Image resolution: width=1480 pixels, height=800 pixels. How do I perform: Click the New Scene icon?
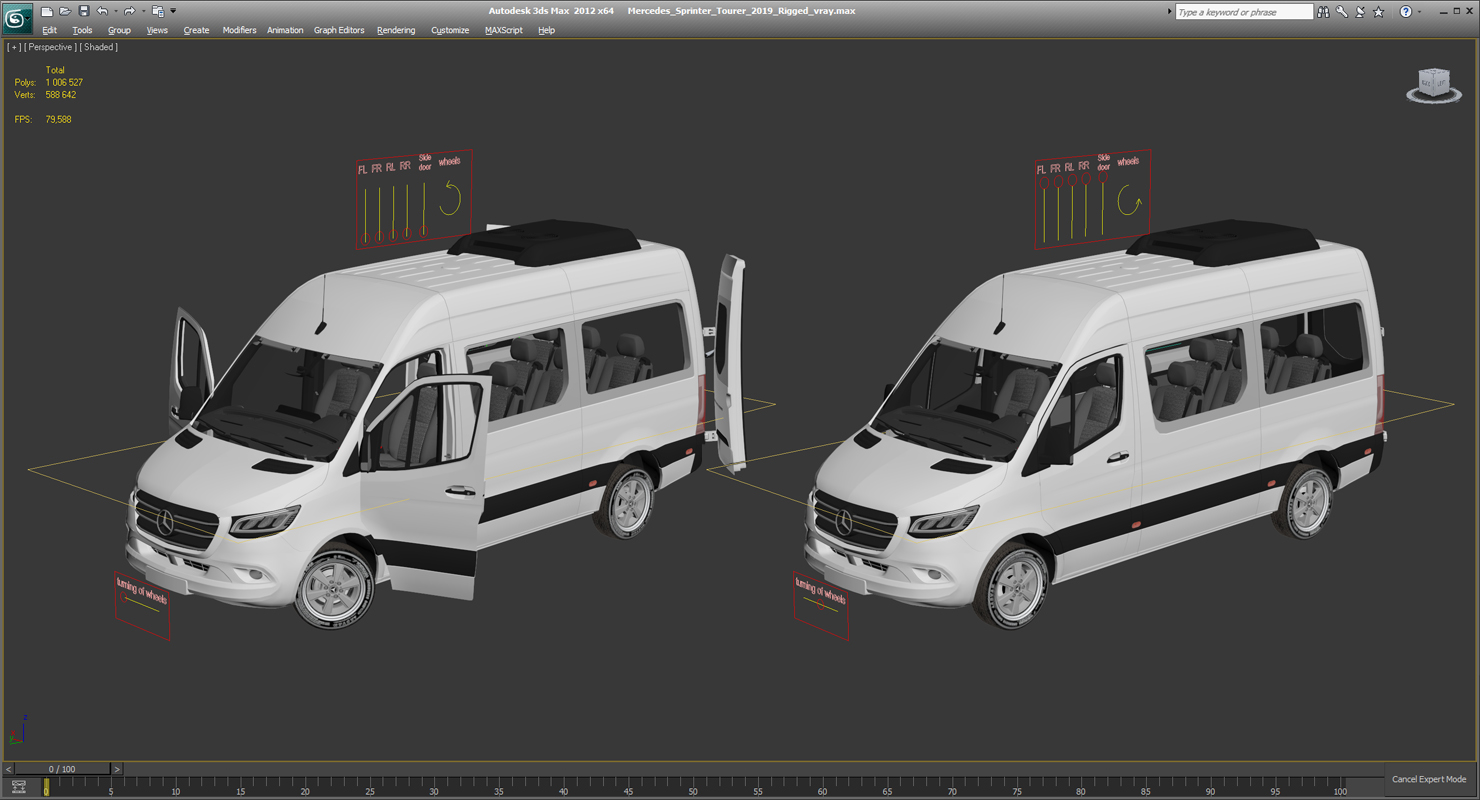[x=46, y=11]
